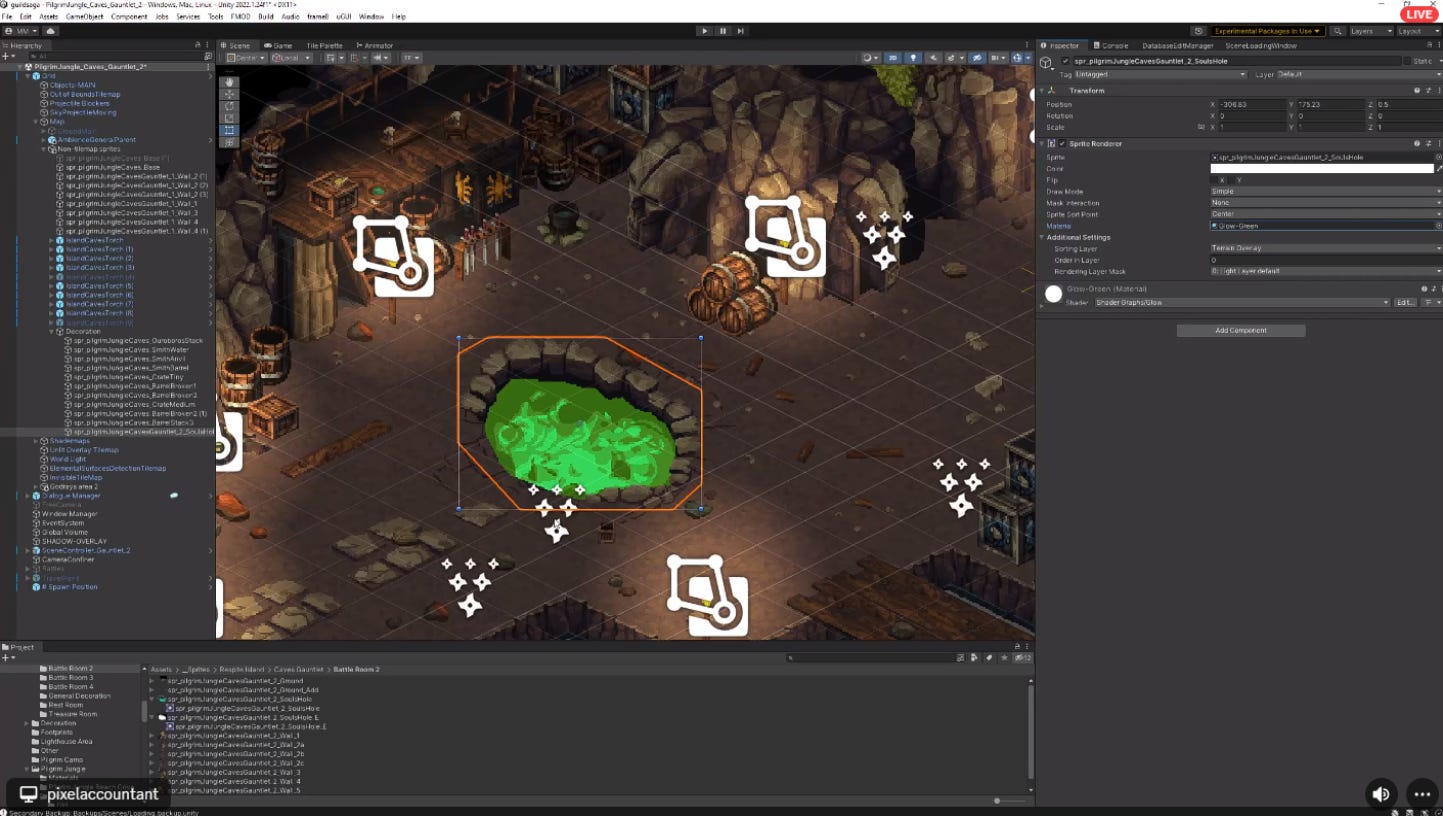The width and height of the screenshot is (1443, 816).
Task: Open the FMOD menu
Action: 241,17
